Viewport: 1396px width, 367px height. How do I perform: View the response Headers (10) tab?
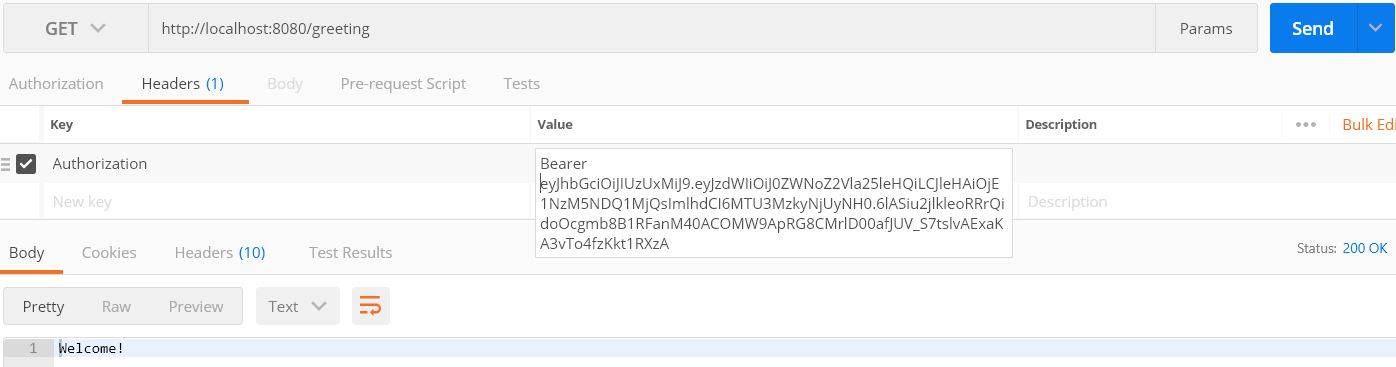[x=220, y=252]
